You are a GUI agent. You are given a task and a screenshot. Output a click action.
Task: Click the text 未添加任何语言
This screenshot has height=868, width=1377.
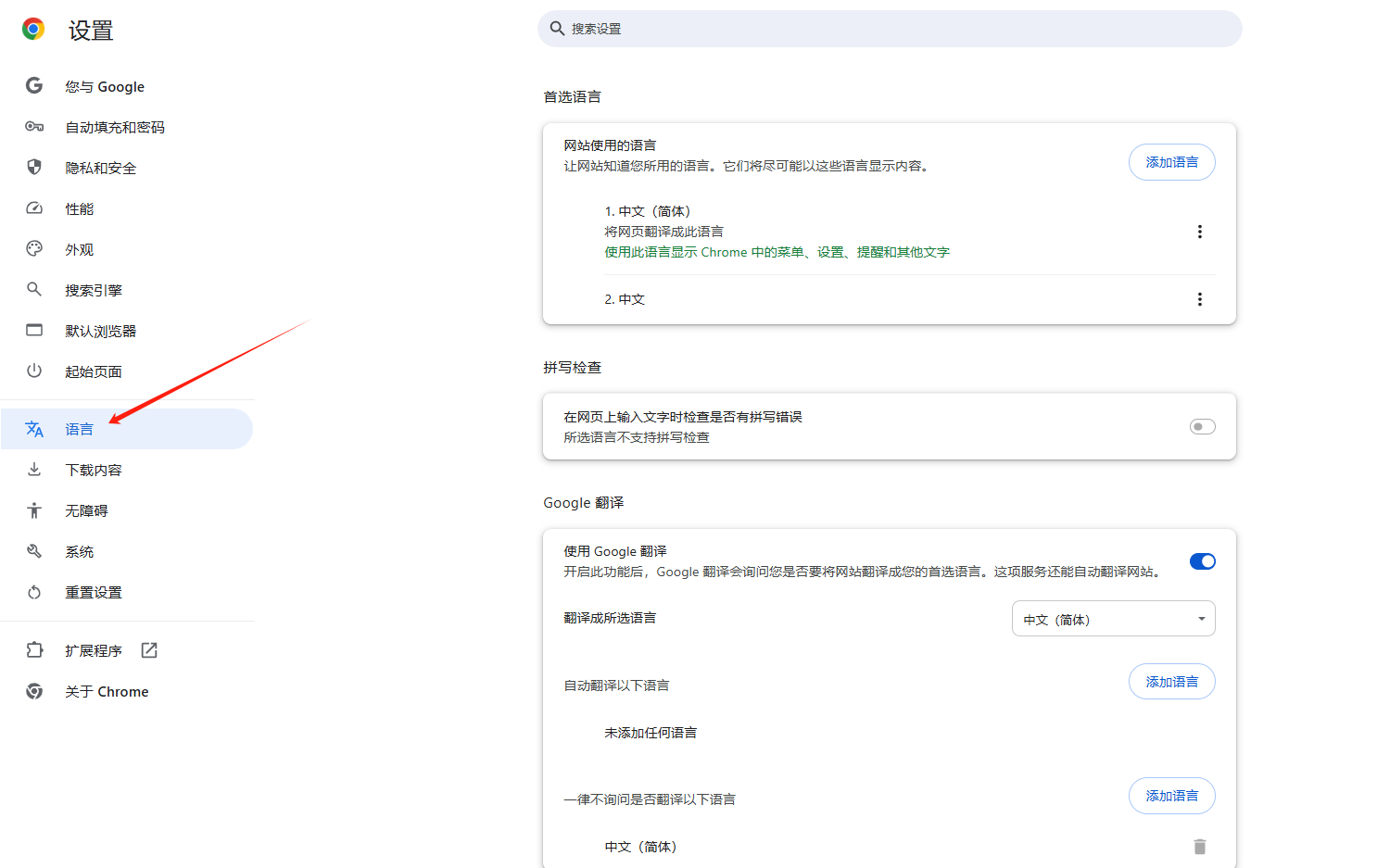651,733
